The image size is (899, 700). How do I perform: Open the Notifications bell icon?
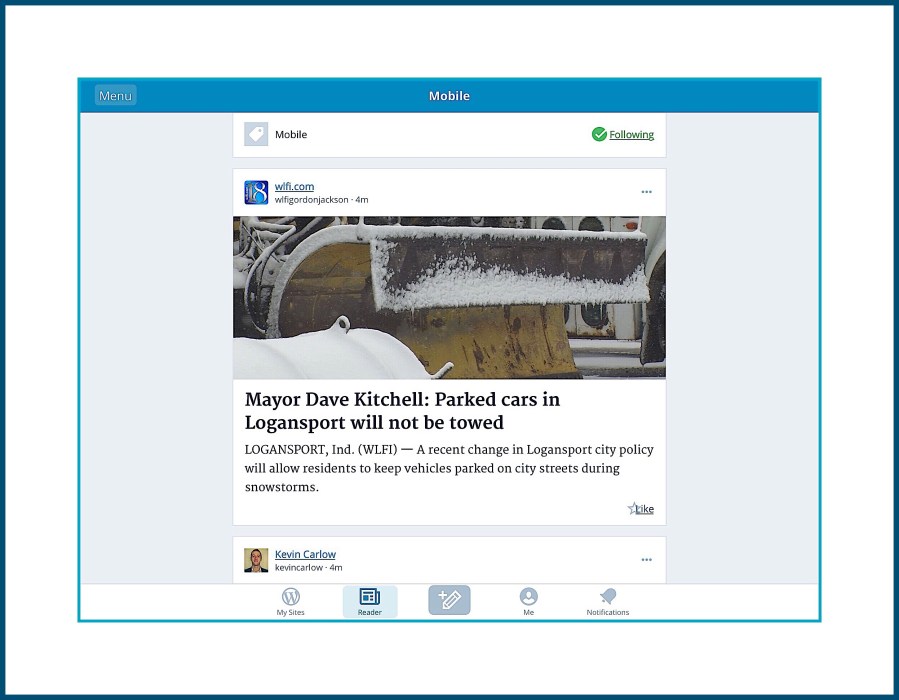608,598
